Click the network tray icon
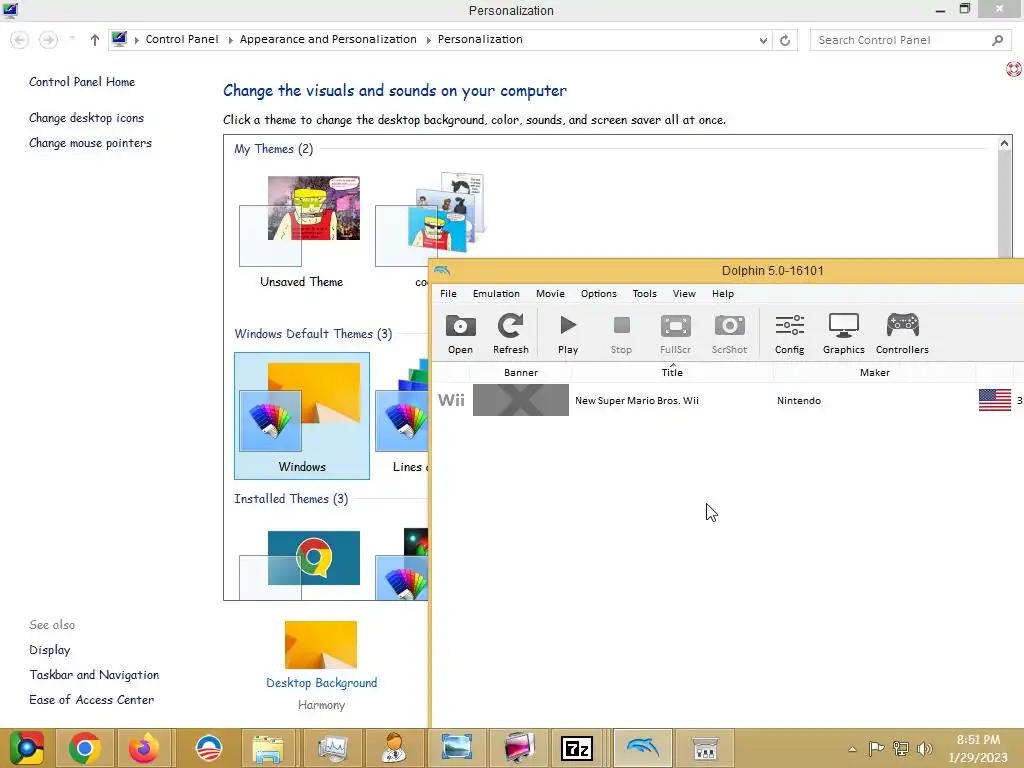This screenshot has width=1024, height=768. (x=901, y=749)
